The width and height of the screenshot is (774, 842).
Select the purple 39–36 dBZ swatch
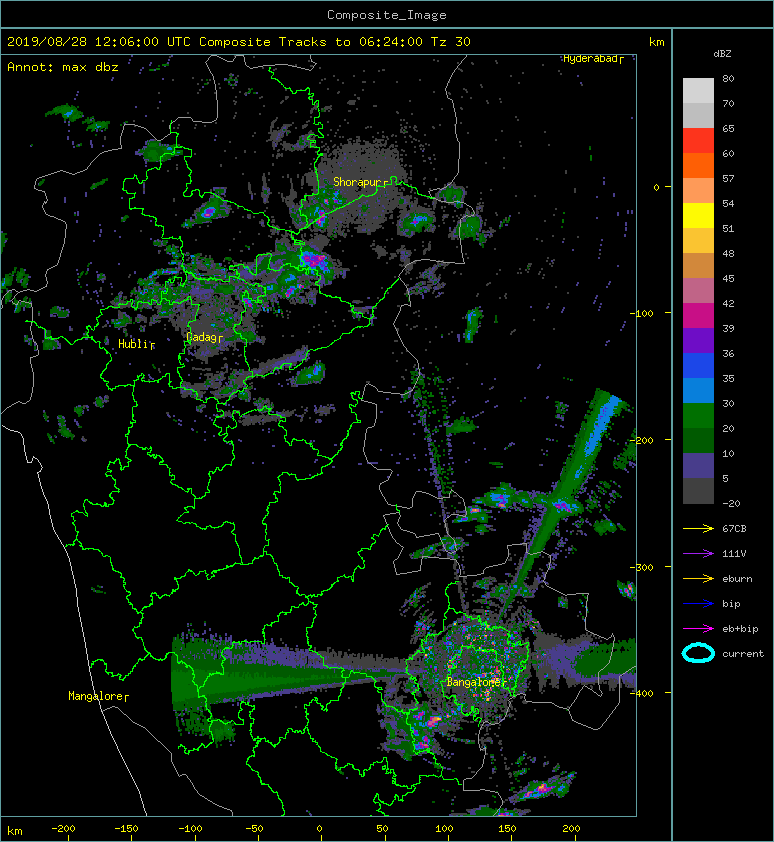coord(698,340)
